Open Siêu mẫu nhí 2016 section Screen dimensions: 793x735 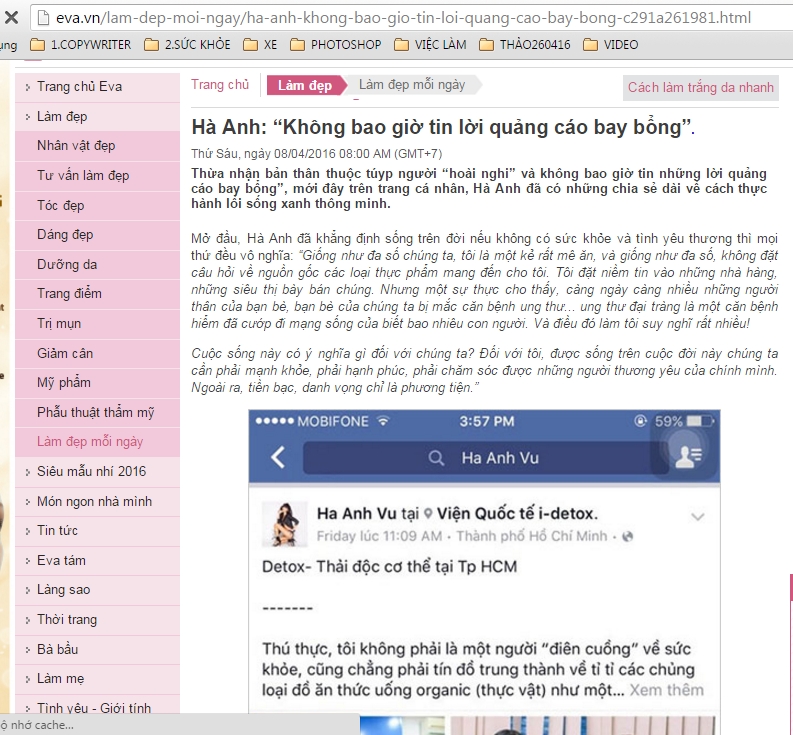coord(98,472)
